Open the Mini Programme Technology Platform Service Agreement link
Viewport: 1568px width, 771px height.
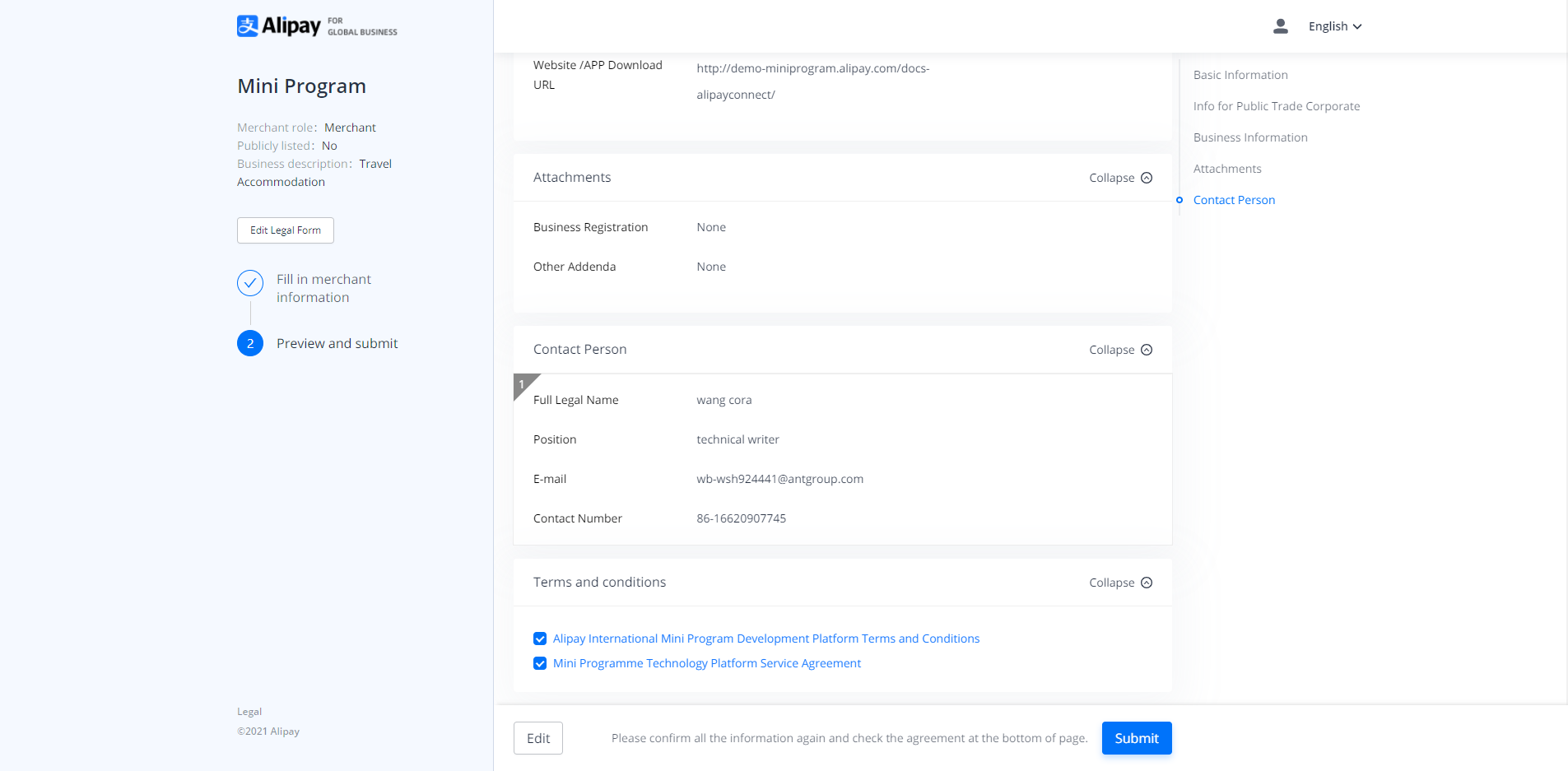click(706, 663)
